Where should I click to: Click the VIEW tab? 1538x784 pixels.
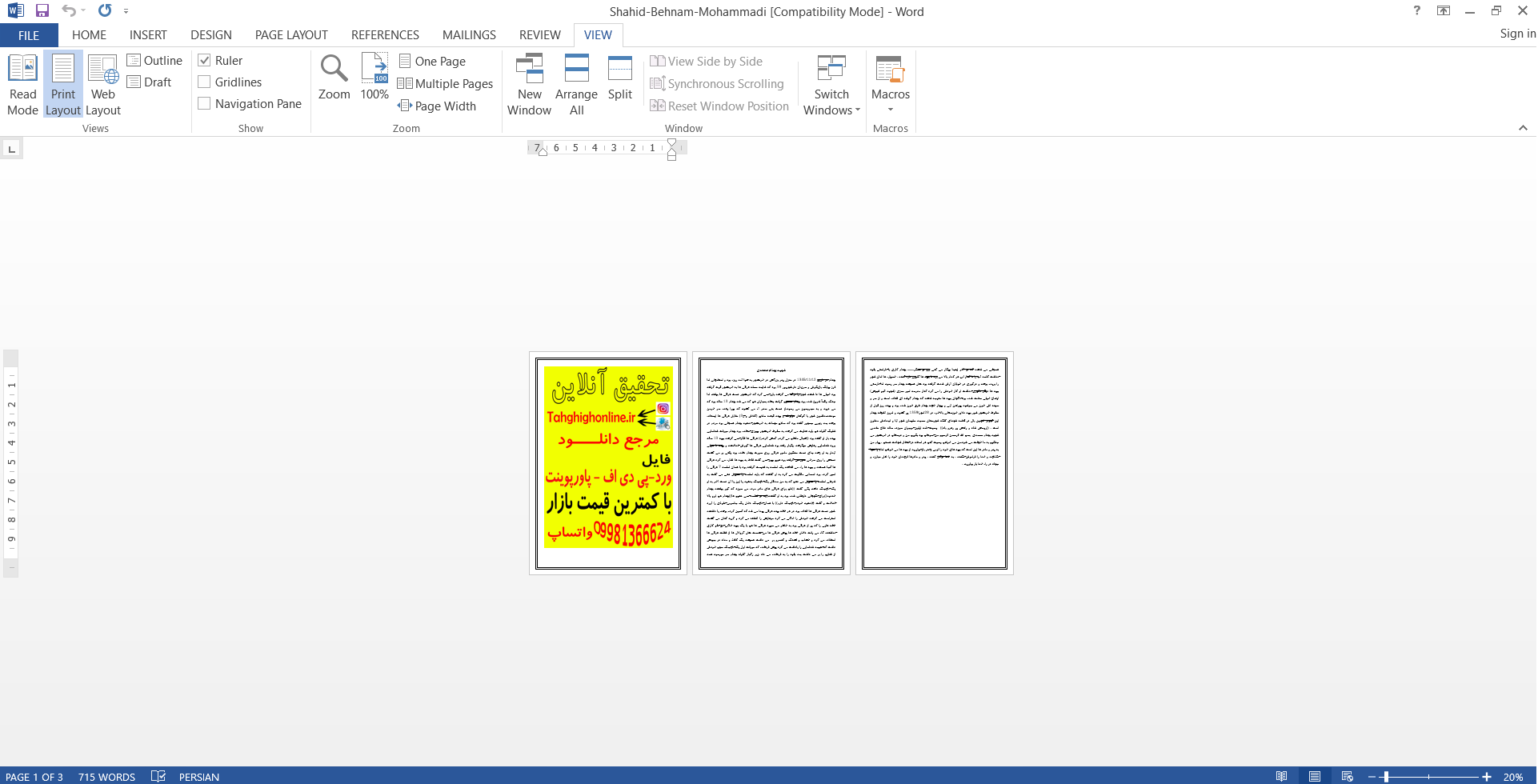point(598,35)
